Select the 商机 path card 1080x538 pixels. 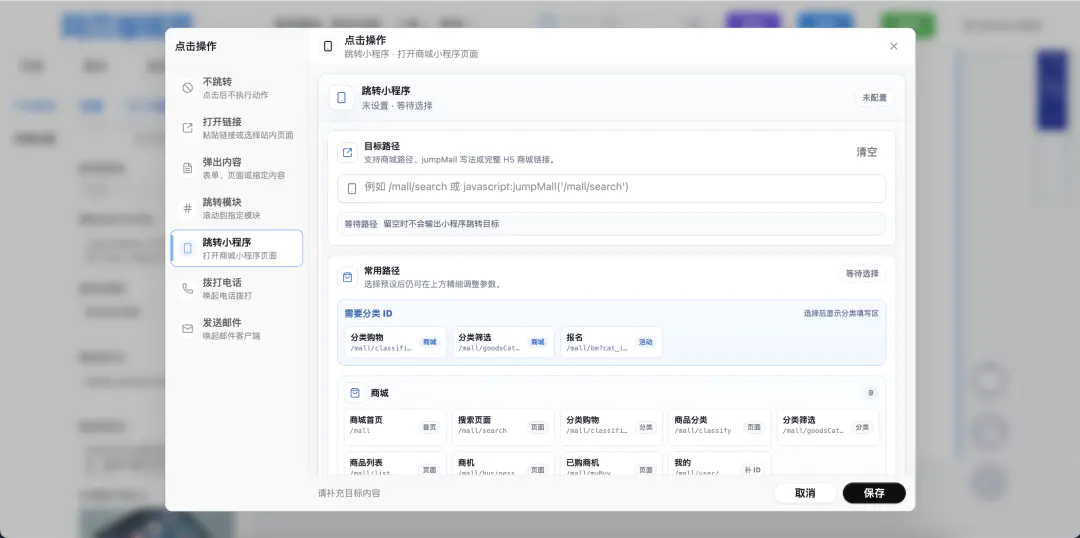click(x=503, y=464)
